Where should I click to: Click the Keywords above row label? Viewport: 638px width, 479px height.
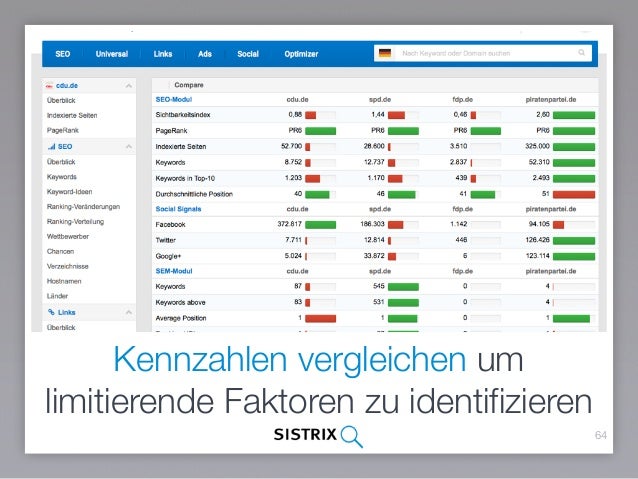pos(180,302)
